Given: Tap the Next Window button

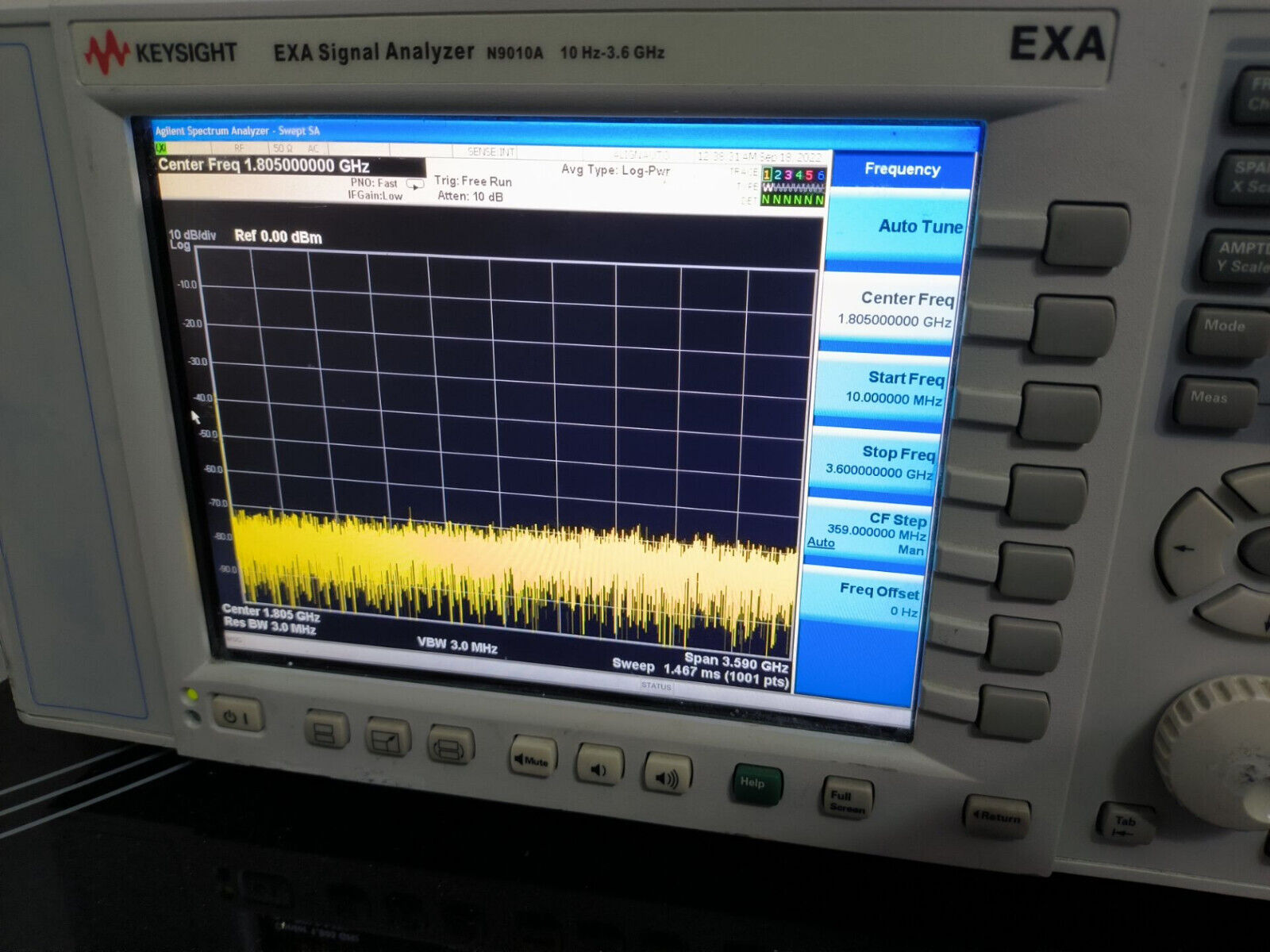Looking at the screenshot, I should point(451,747).
